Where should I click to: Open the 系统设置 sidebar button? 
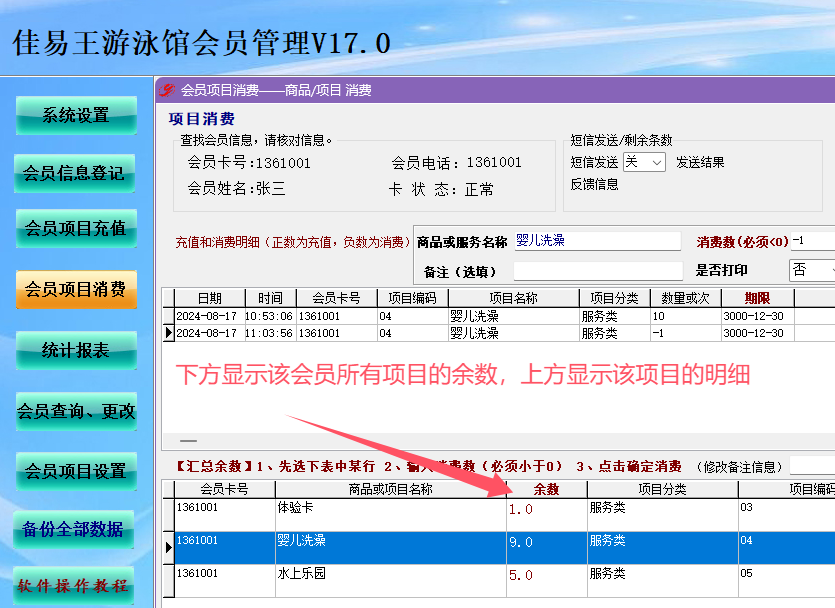point(76,115)
